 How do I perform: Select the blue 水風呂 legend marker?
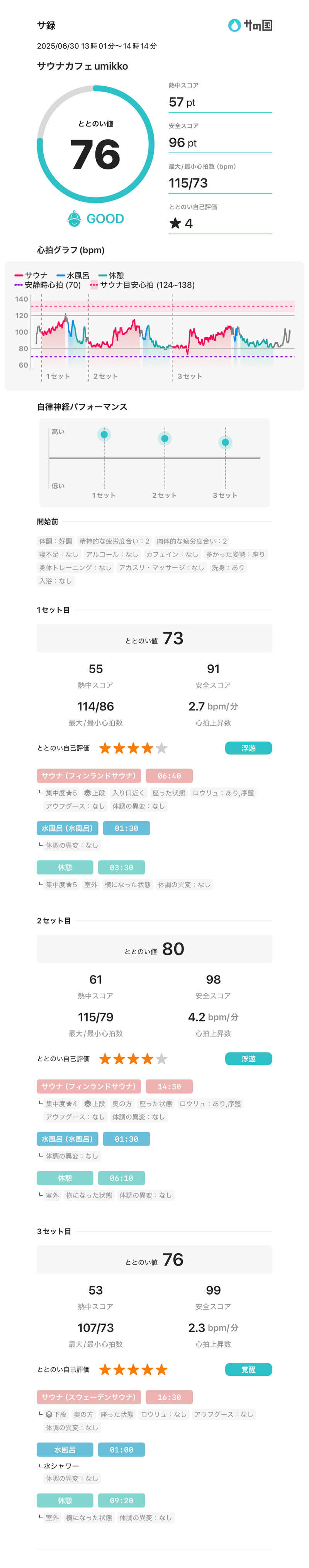[x=61, y=276]
